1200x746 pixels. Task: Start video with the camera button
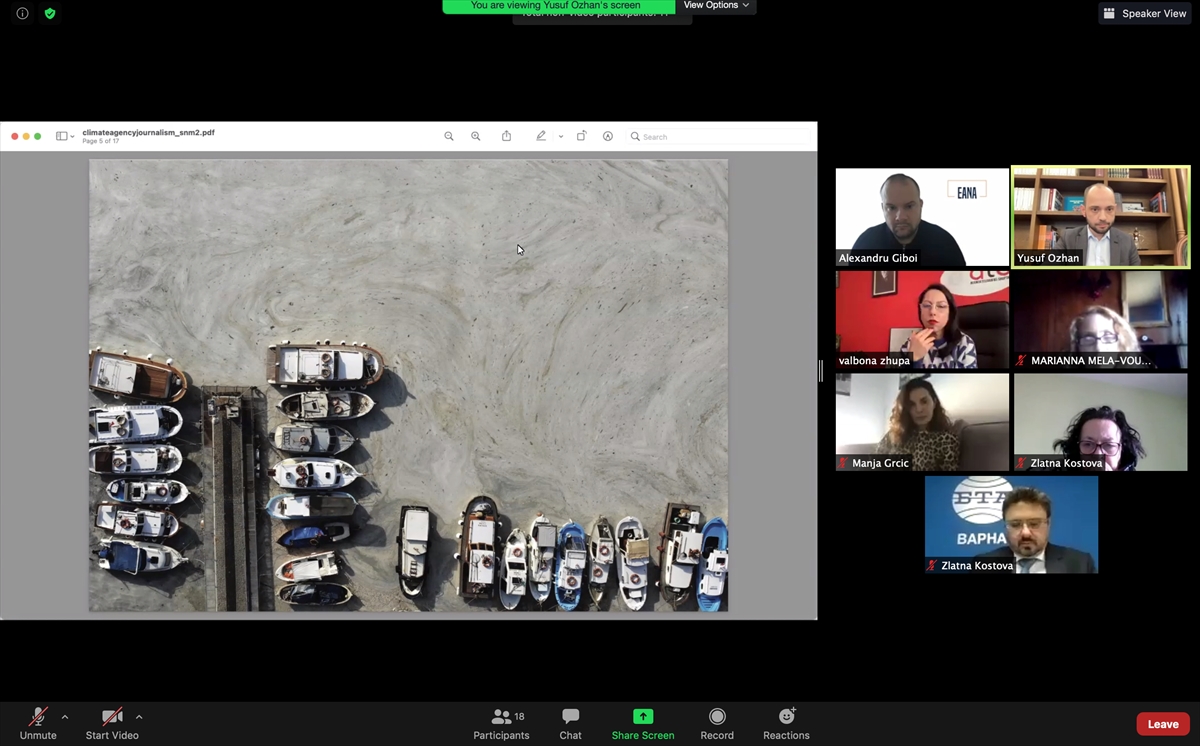click(x=112, y=723)
